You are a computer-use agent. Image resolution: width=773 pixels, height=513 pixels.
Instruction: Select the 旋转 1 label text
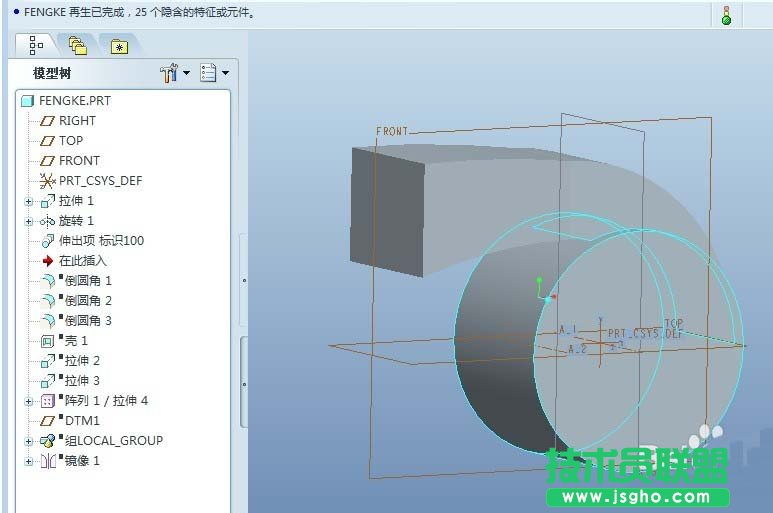click(x=76, y=221)
